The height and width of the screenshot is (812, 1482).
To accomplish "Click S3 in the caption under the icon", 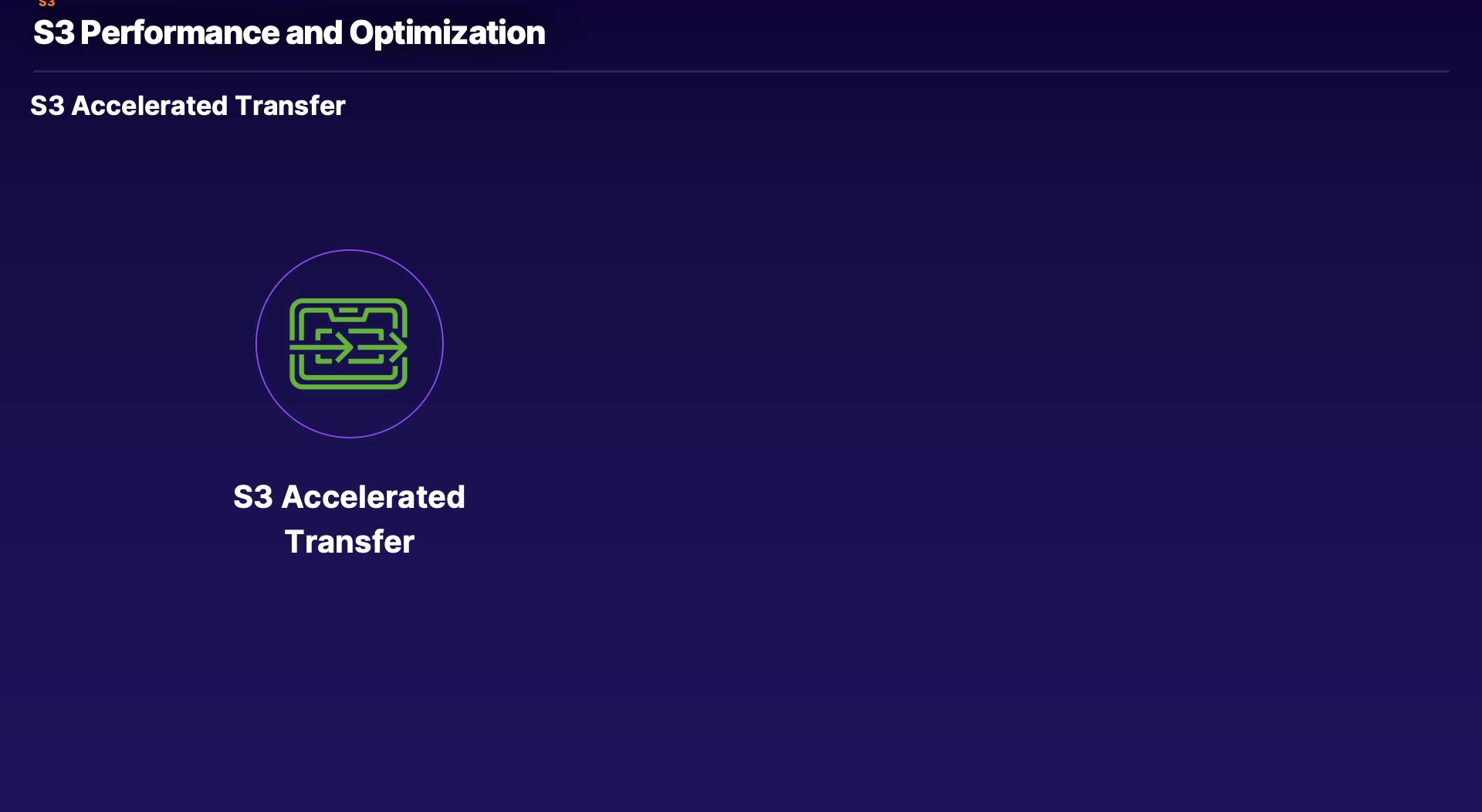I will 253,497.
